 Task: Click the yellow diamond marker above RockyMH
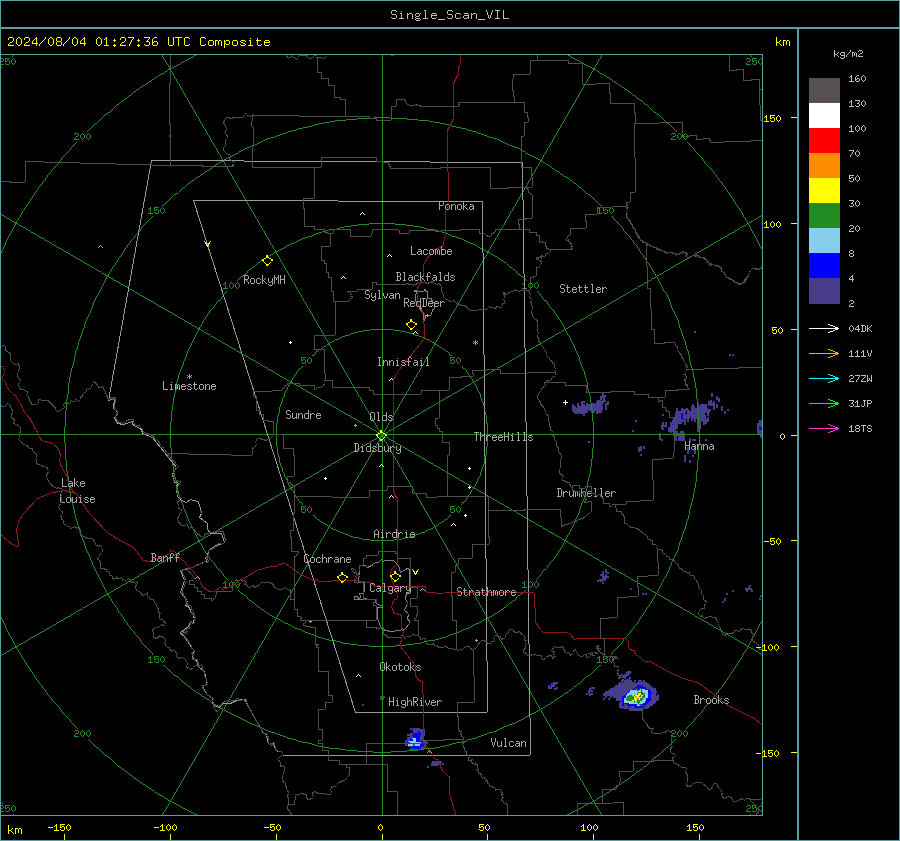(x=267, y=261)
